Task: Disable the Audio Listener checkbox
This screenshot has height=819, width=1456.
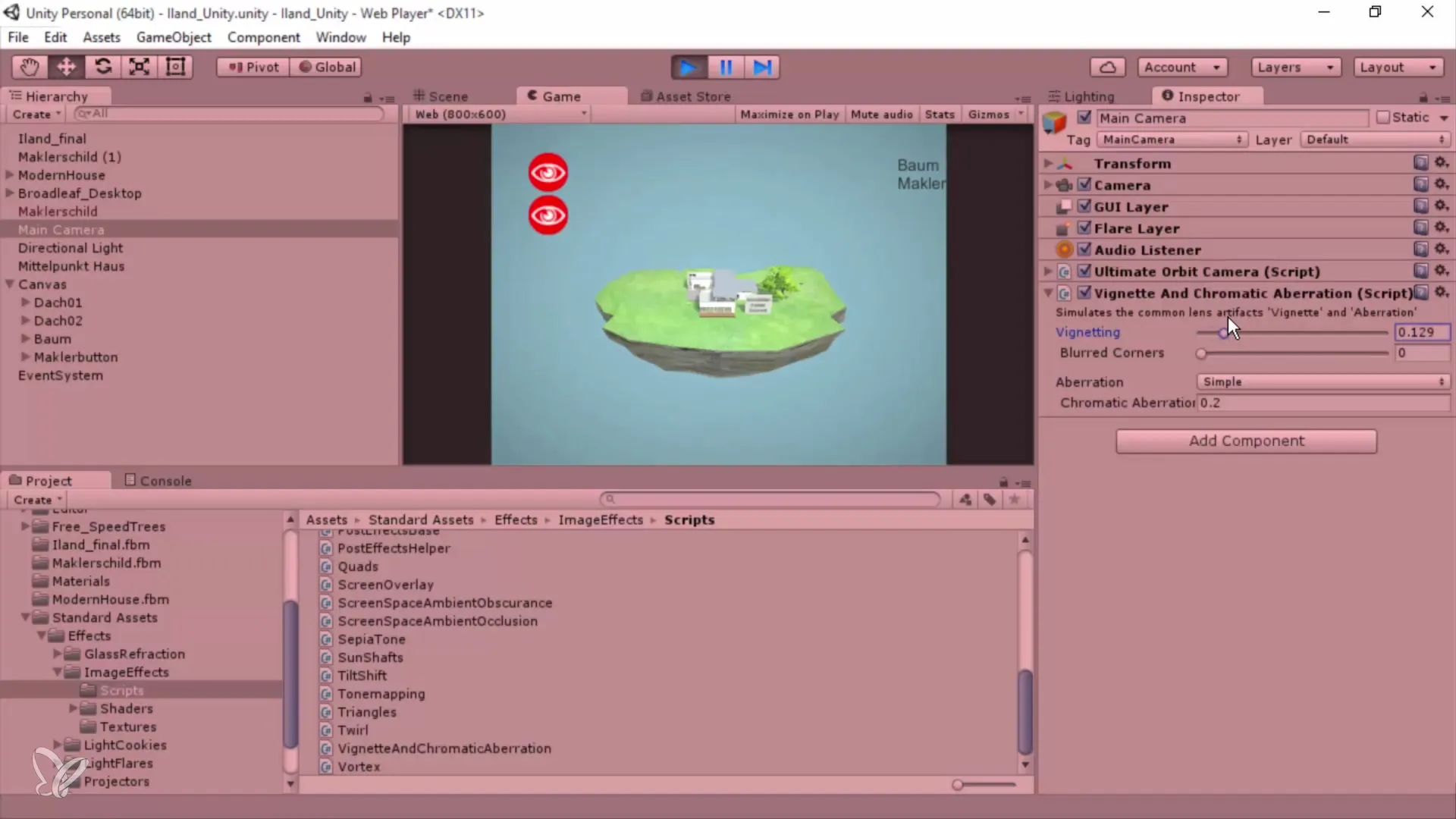Action: point(1084,249)
